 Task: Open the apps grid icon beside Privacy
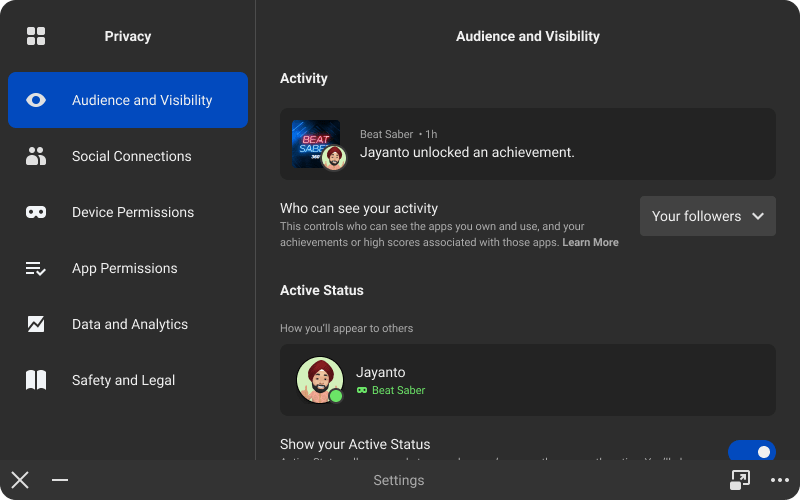tap(36, 36)
